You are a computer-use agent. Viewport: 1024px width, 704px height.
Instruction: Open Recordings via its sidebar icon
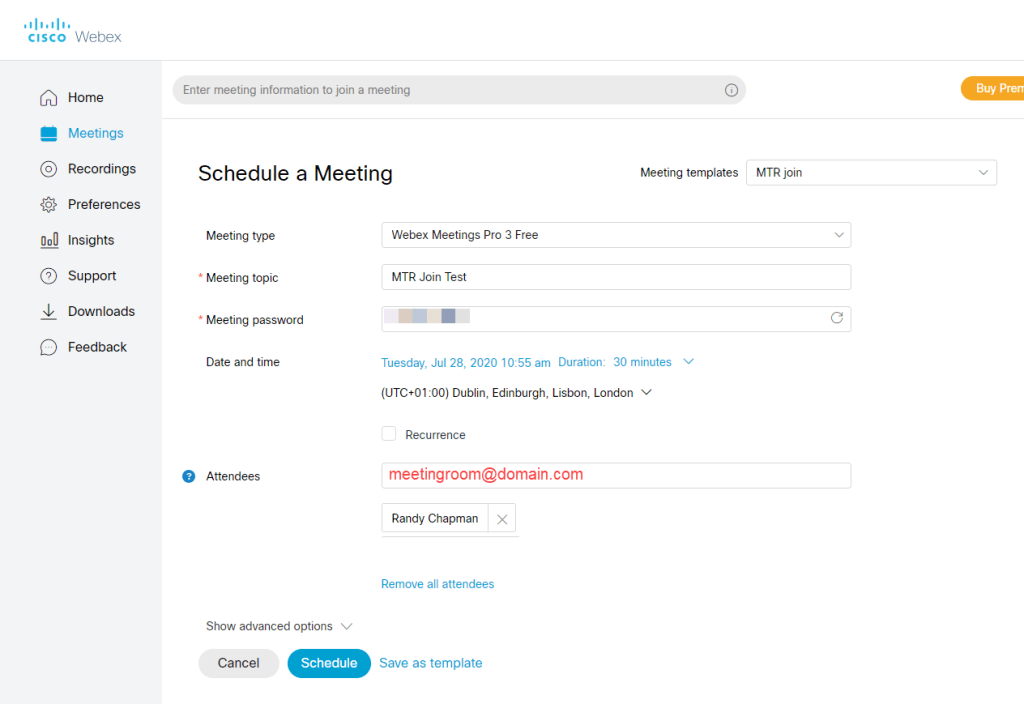tap(48, 169)
